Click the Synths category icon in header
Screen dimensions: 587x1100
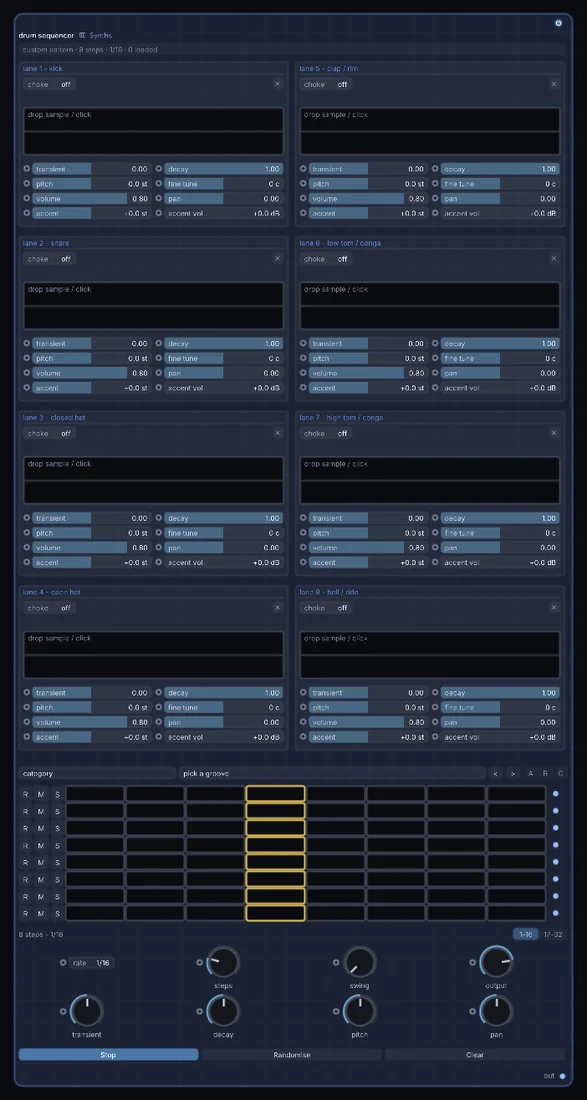tap(82, 35)
